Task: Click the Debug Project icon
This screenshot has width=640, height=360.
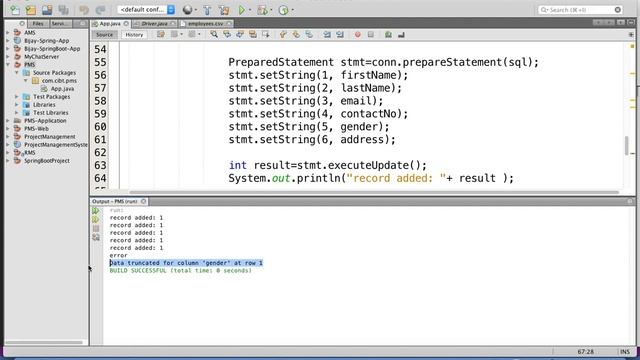Action: pyautogui.click(x=262, y=10)
